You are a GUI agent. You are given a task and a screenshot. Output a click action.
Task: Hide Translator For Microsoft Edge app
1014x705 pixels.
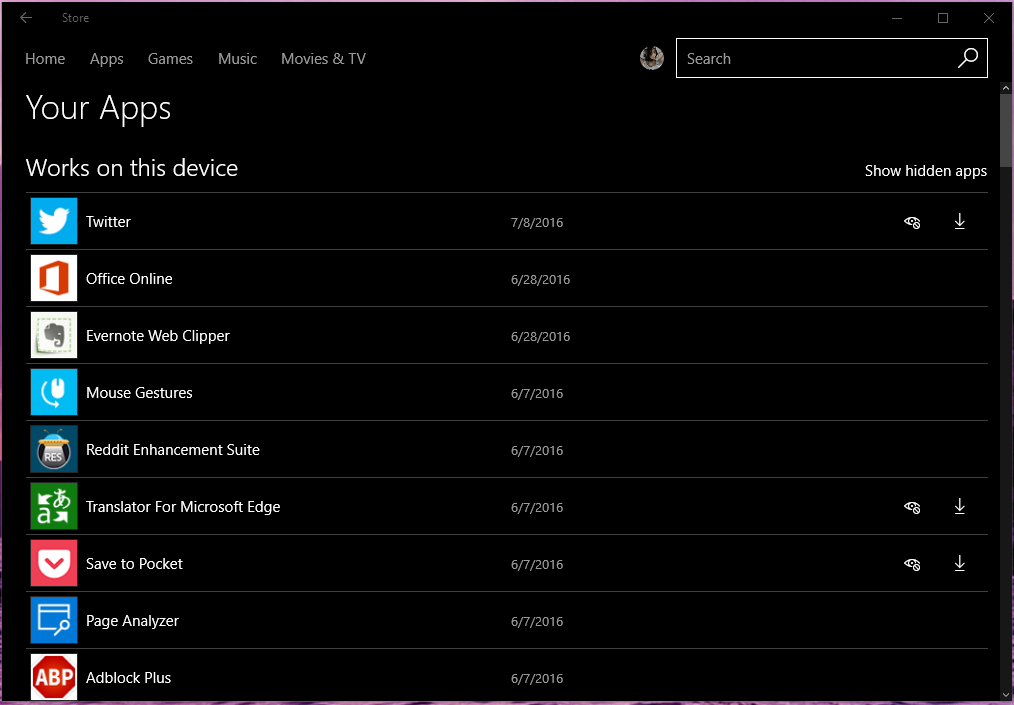tap(912, 507)
